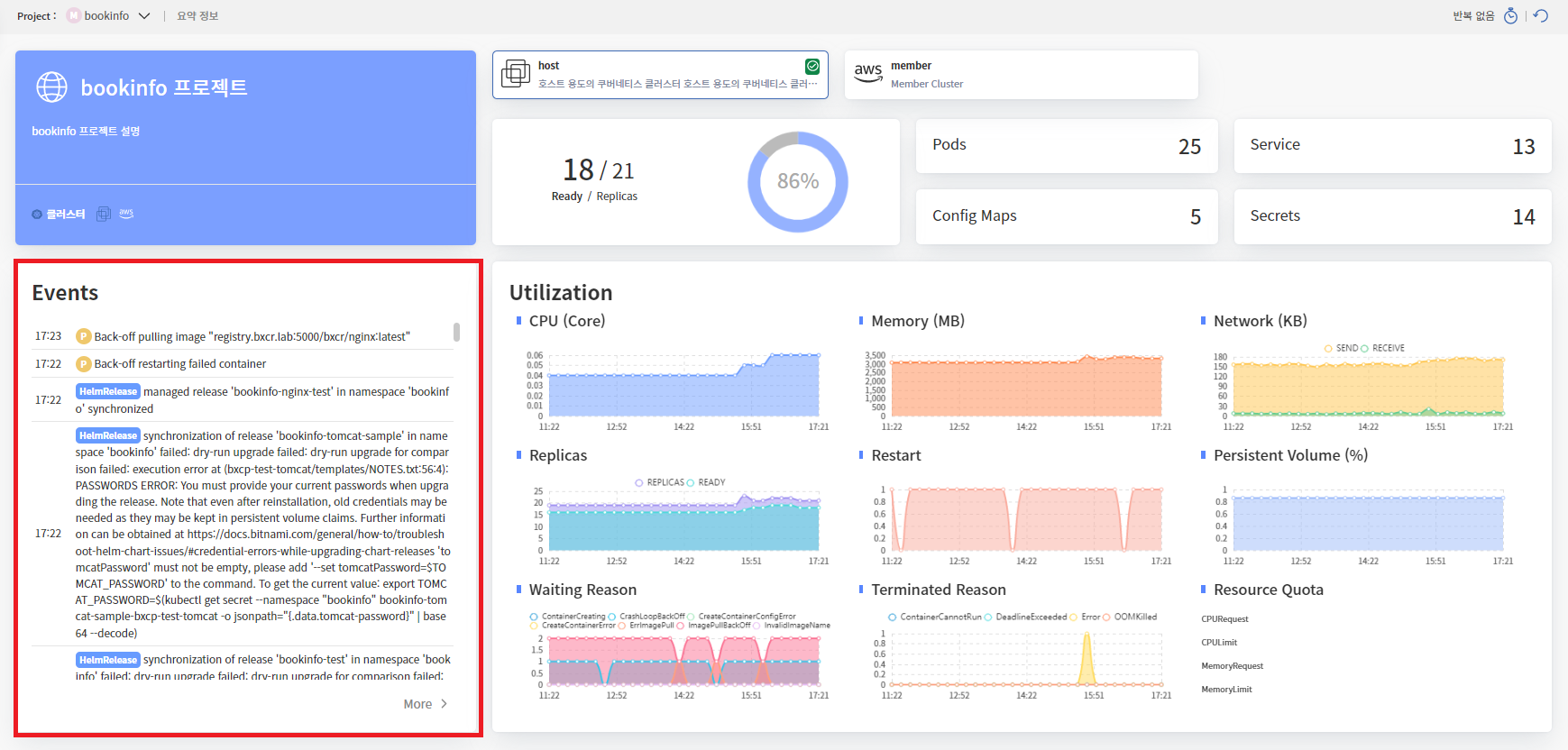Toggle the ContainerCannotRun legend item
This screenshot has width=1568, height=750.
tap(935, 617)
